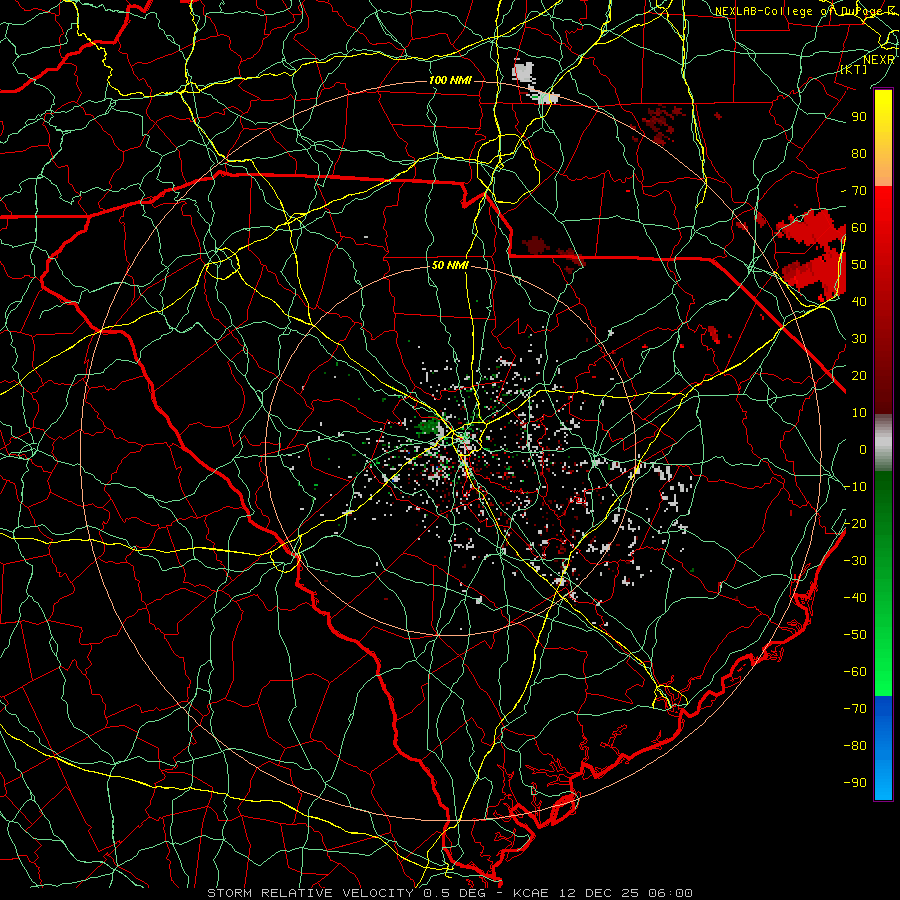The image size is (900, 900).
Task: Click the "100 NMI" range ring label
Action: coord(450,80)
